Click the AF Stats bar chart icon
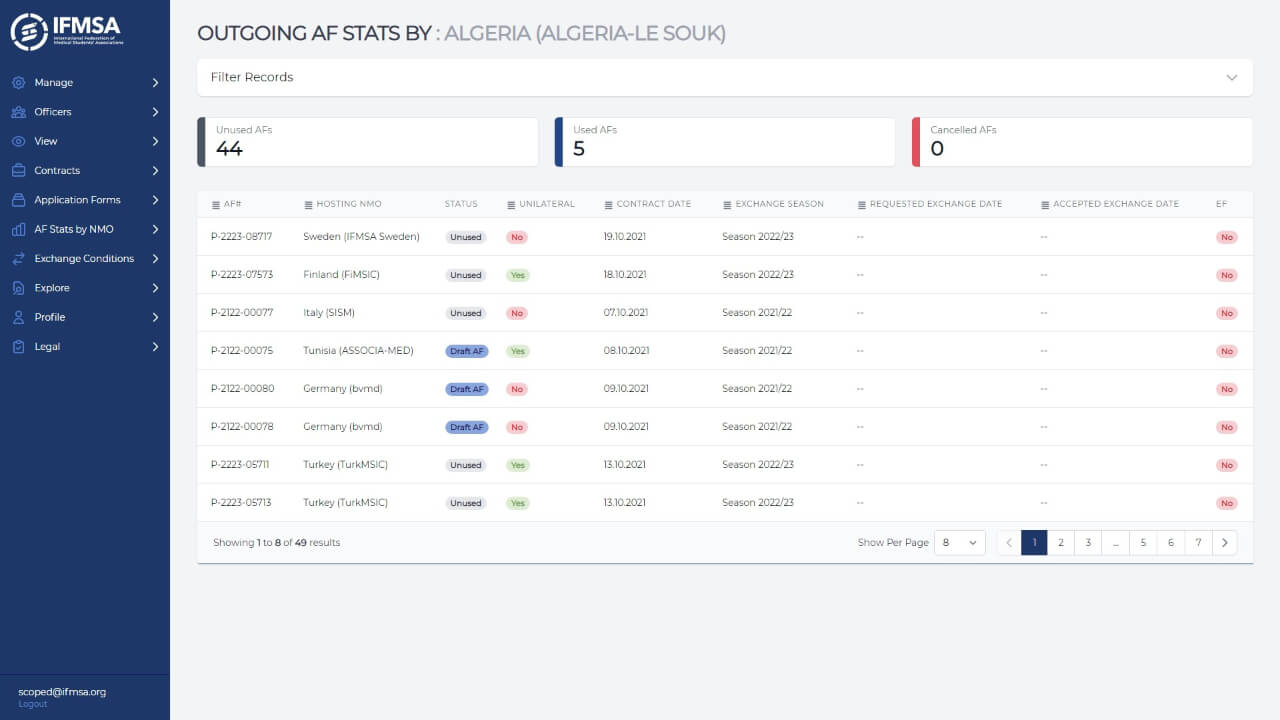This screenshot has width=1280, height=720. 18,229
